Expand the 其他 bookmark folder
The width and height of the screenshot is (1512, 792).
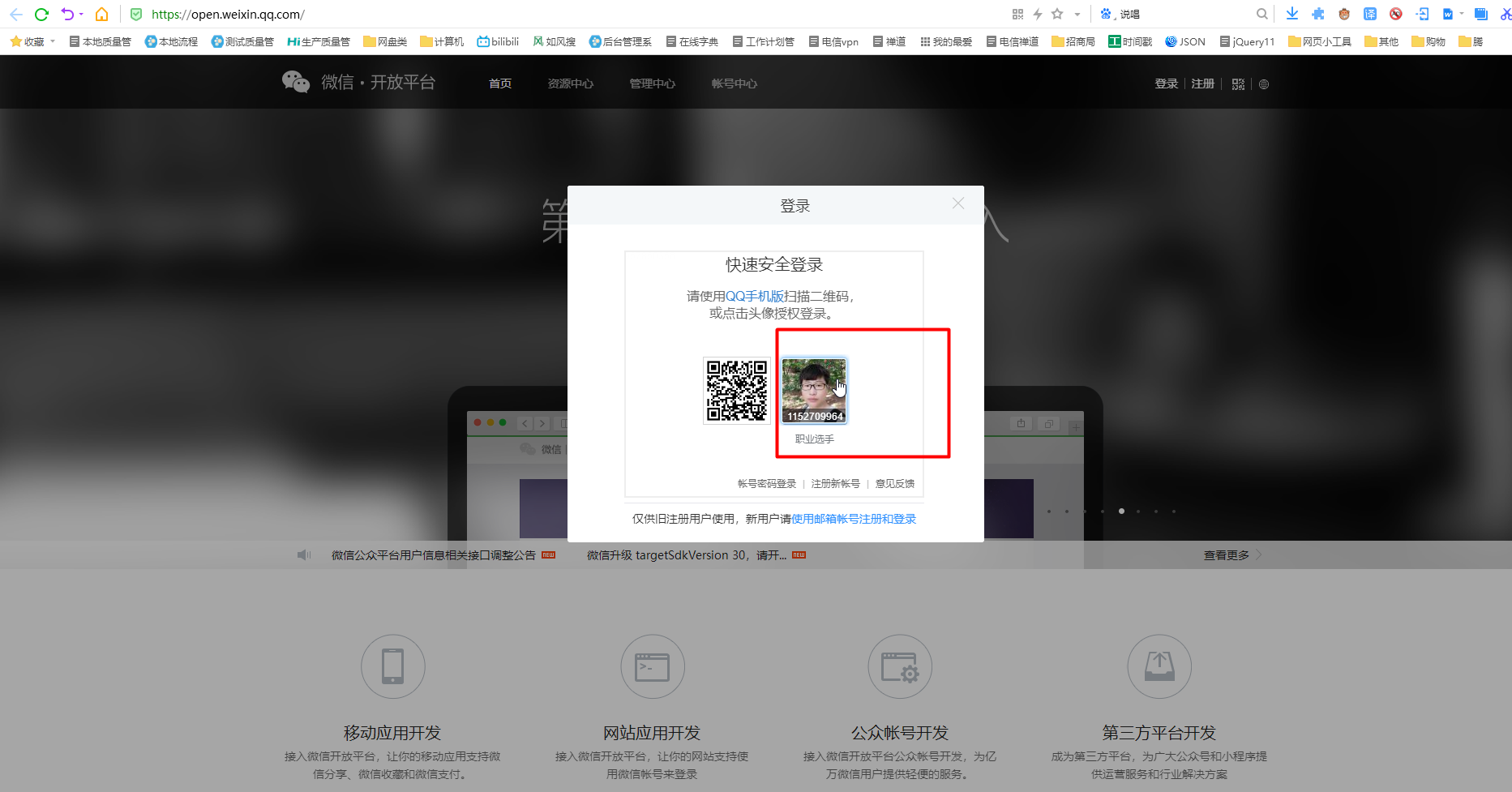point(1381,41)
